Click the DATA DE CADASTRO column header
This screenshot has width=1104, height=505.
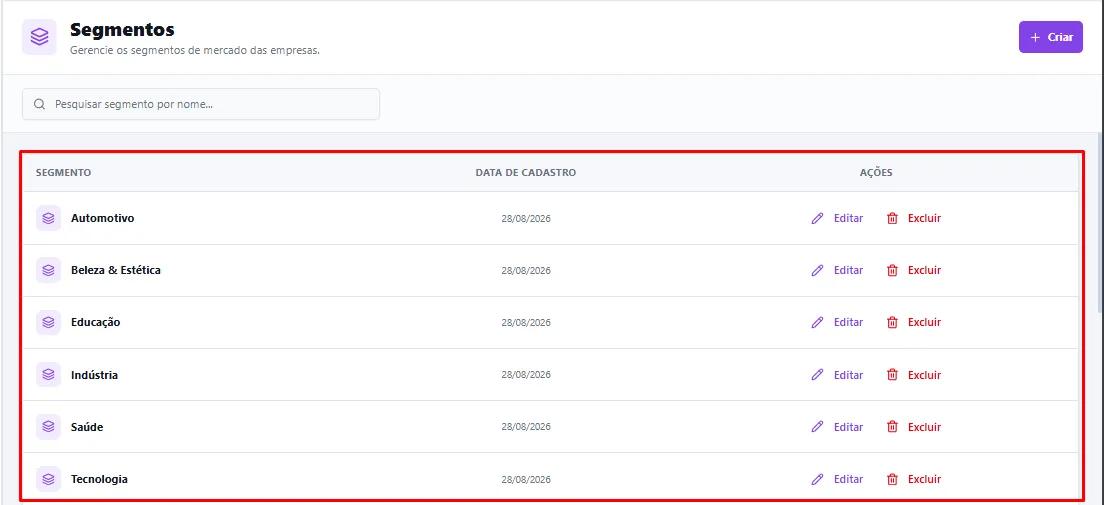526,173
